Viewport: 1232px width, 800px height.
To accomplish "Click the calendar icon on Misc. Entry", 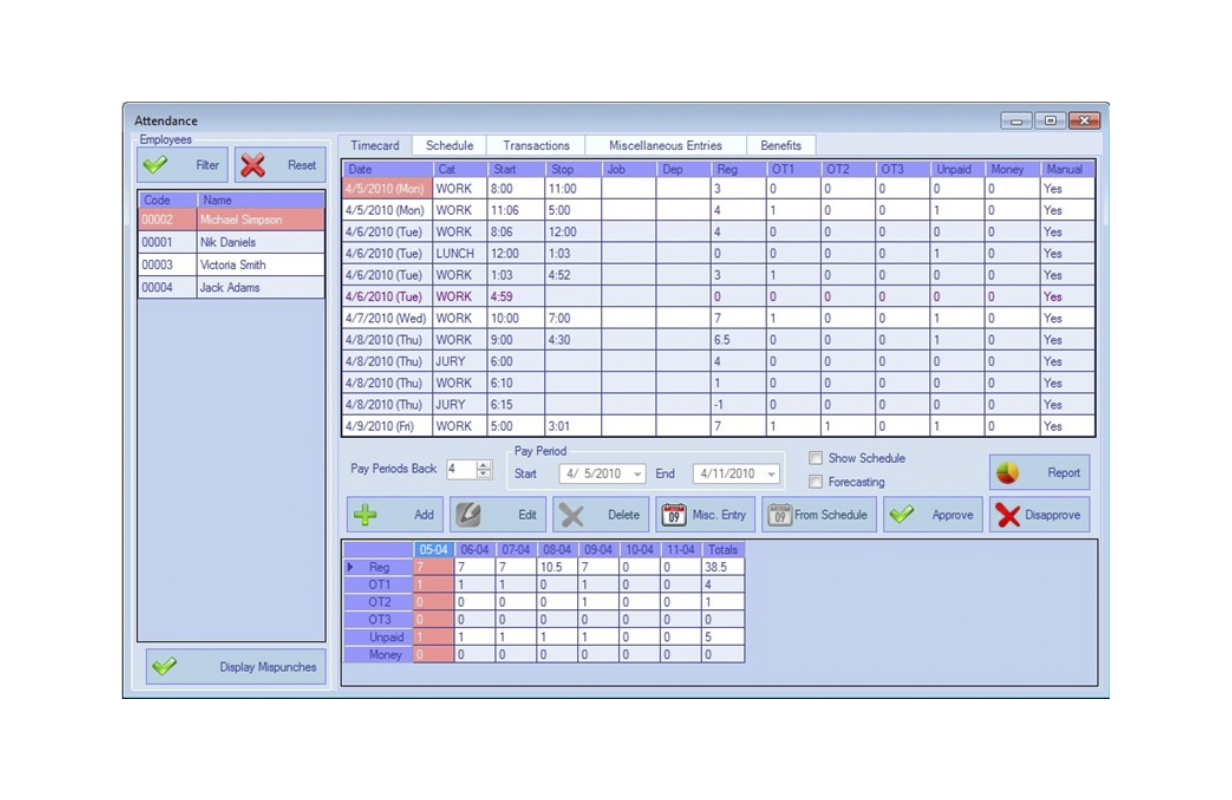I will 674,515.
